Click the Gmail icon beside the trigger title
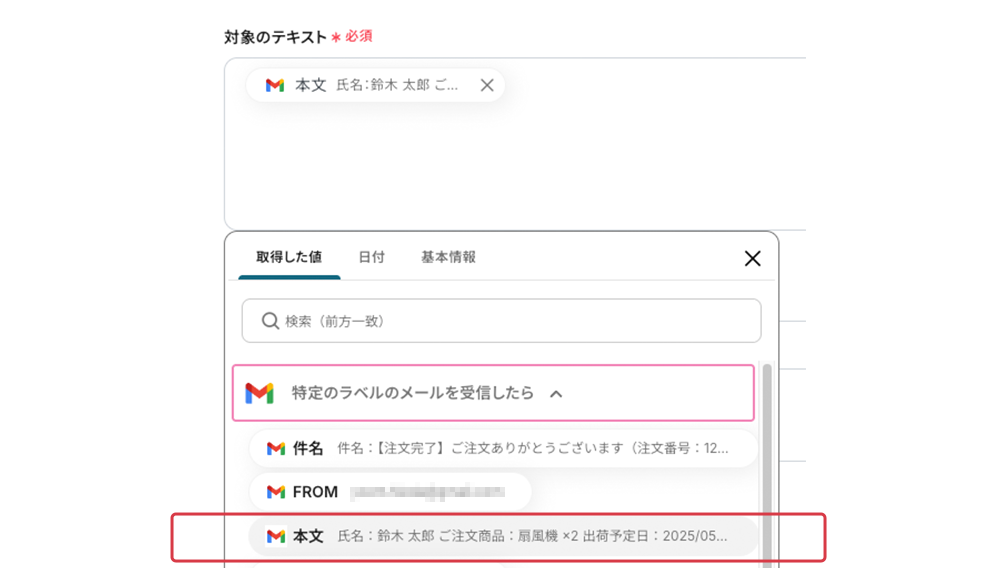The image size is (1000, 568). coord(260,393)
